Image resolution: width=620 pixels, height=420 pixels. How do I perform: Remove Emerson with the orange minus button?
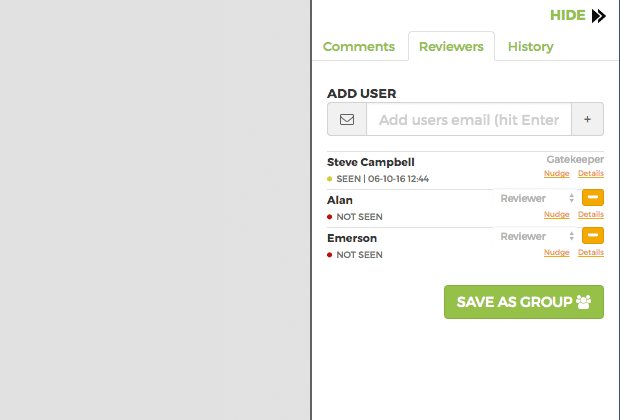[x=593, y=235]
